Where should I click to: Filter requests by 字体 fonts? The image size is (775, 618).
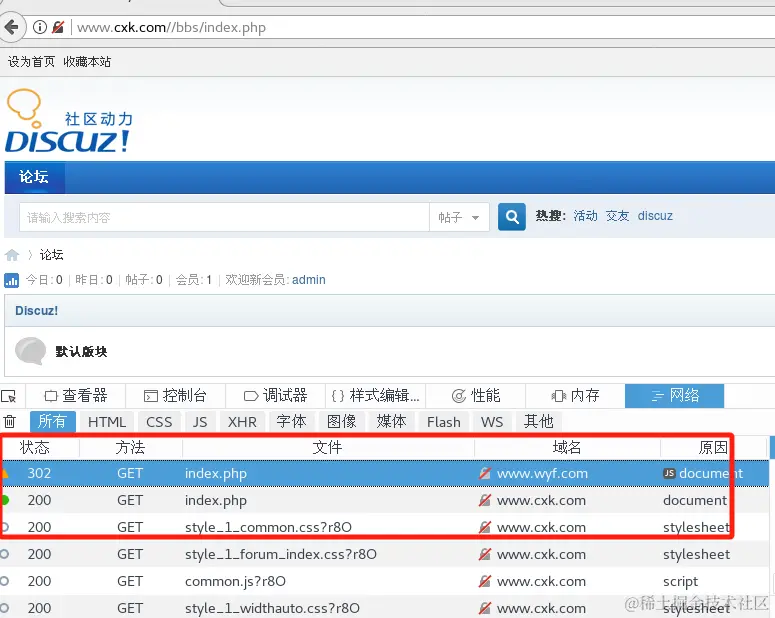pyautogui.click(x=291, y=422)
